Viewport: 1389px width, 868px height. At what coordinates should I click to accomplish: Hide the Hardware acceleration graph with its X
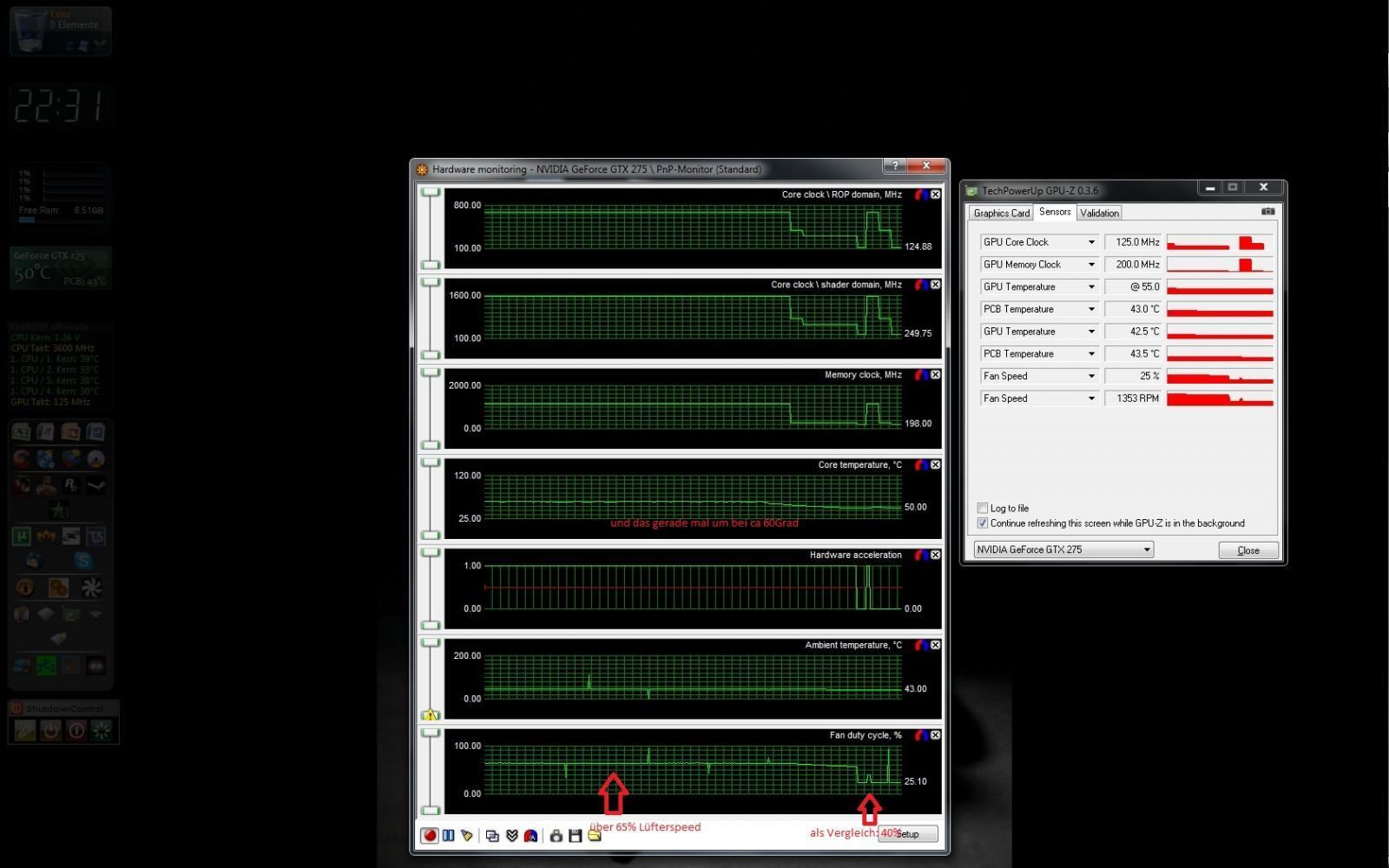pos(936,555)
